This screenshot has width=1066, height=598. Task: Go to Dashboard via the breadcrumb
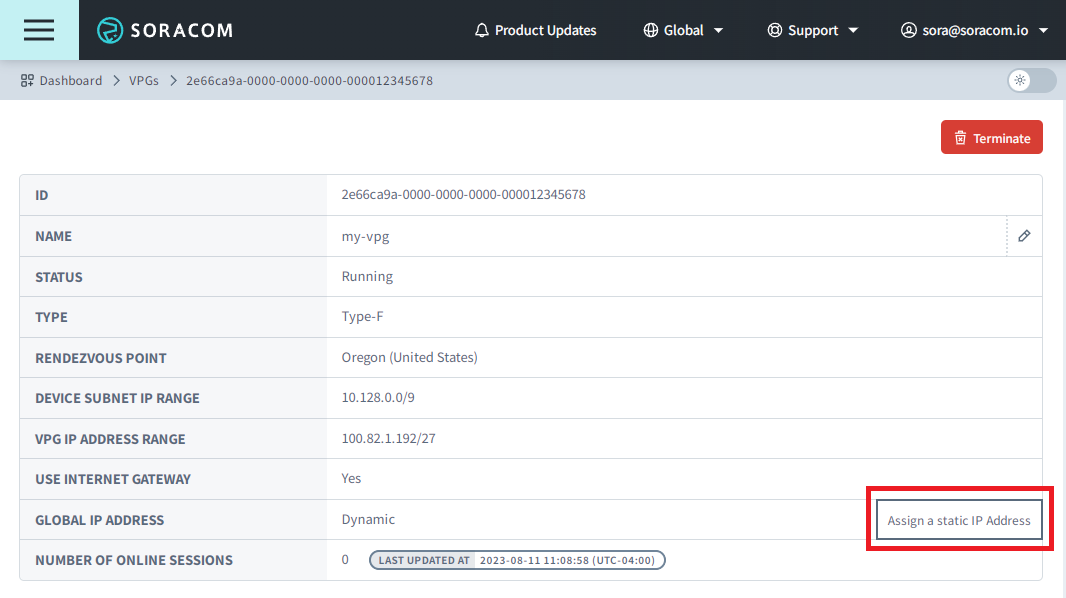[x=70, y=80]
